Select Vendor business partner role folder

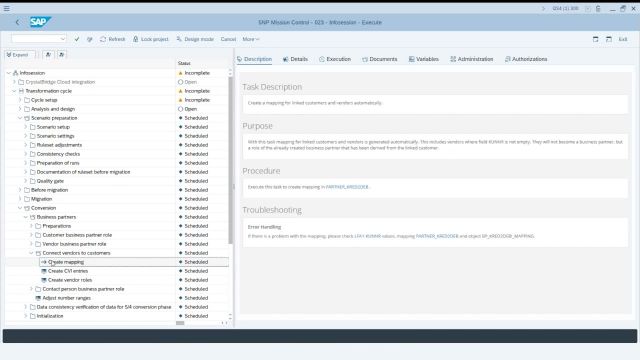[x=74, y=244]
